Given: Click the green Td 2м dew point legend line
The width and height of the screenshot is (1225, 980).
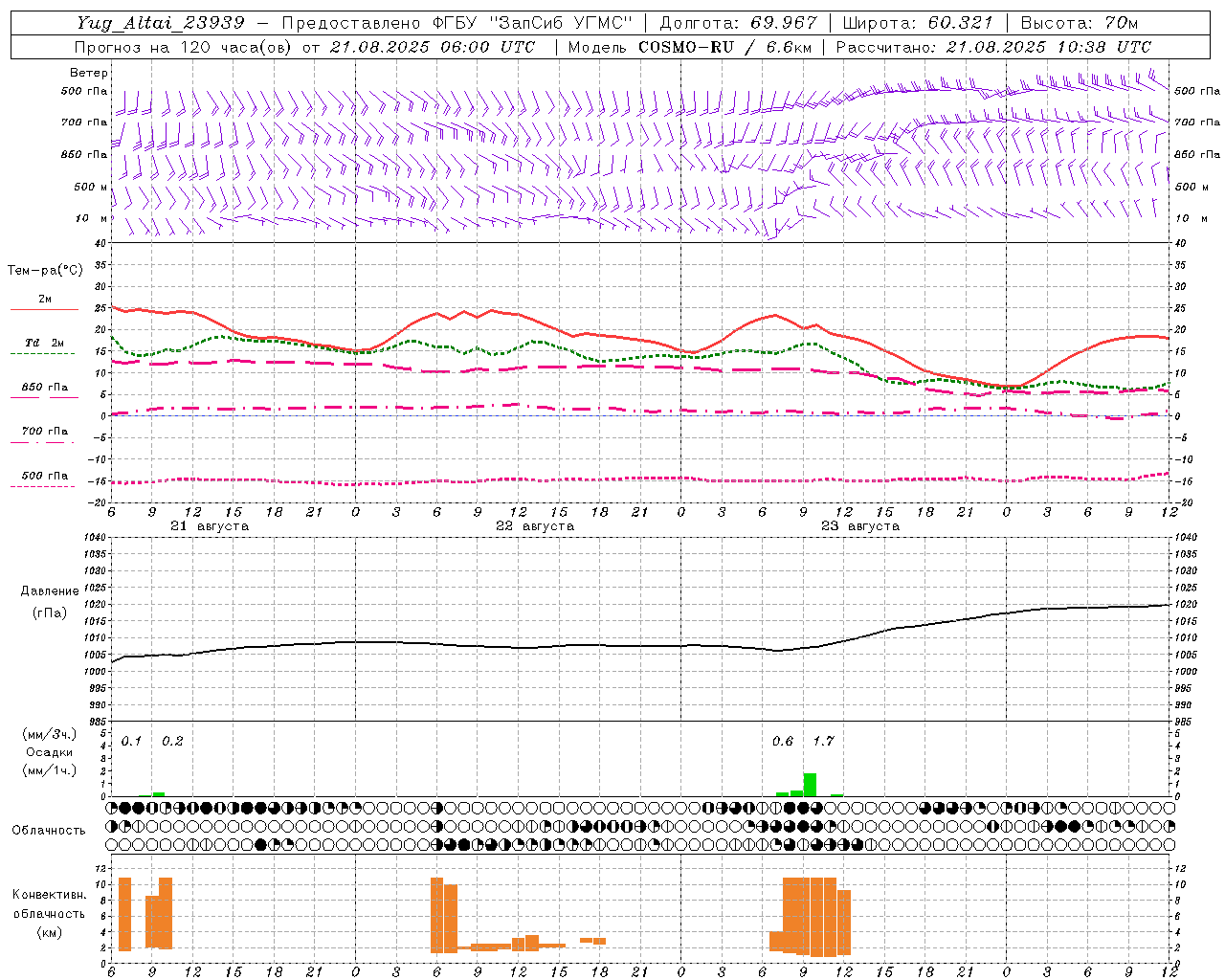Looking at the screenshot, I should (42, 353).
